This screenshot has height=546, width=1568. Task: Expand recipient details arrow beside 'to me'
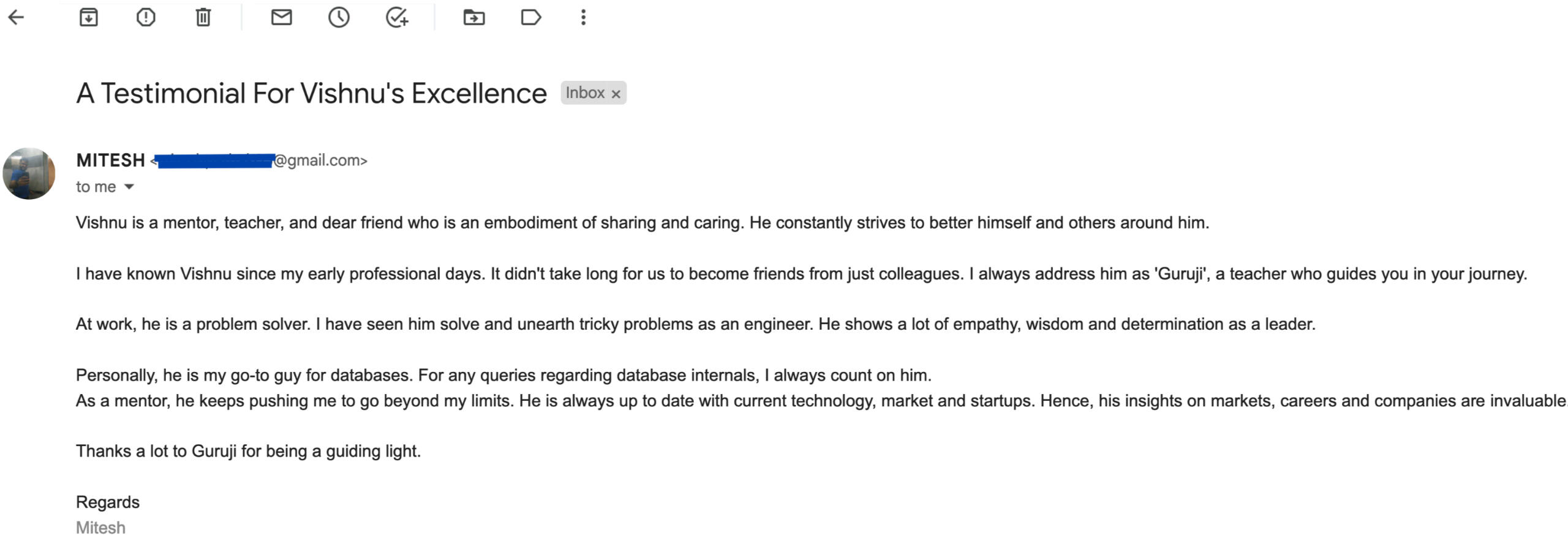click(x=129, y=187)
